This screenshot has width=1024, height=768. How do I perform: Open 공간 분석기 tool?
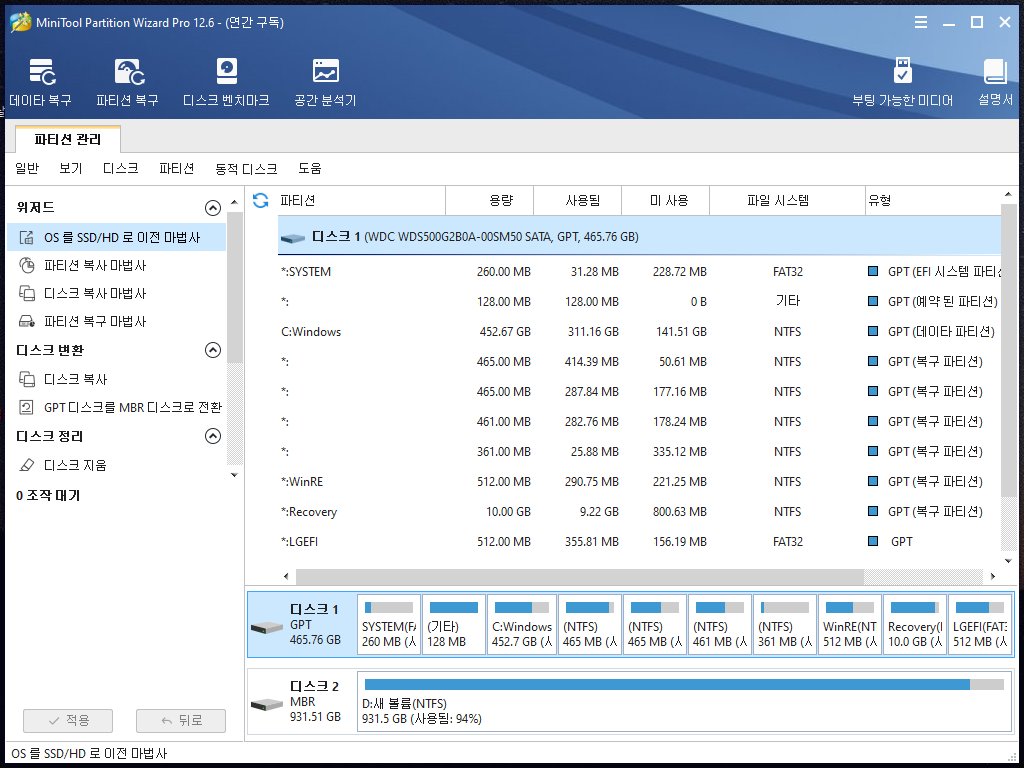[325, 82]
